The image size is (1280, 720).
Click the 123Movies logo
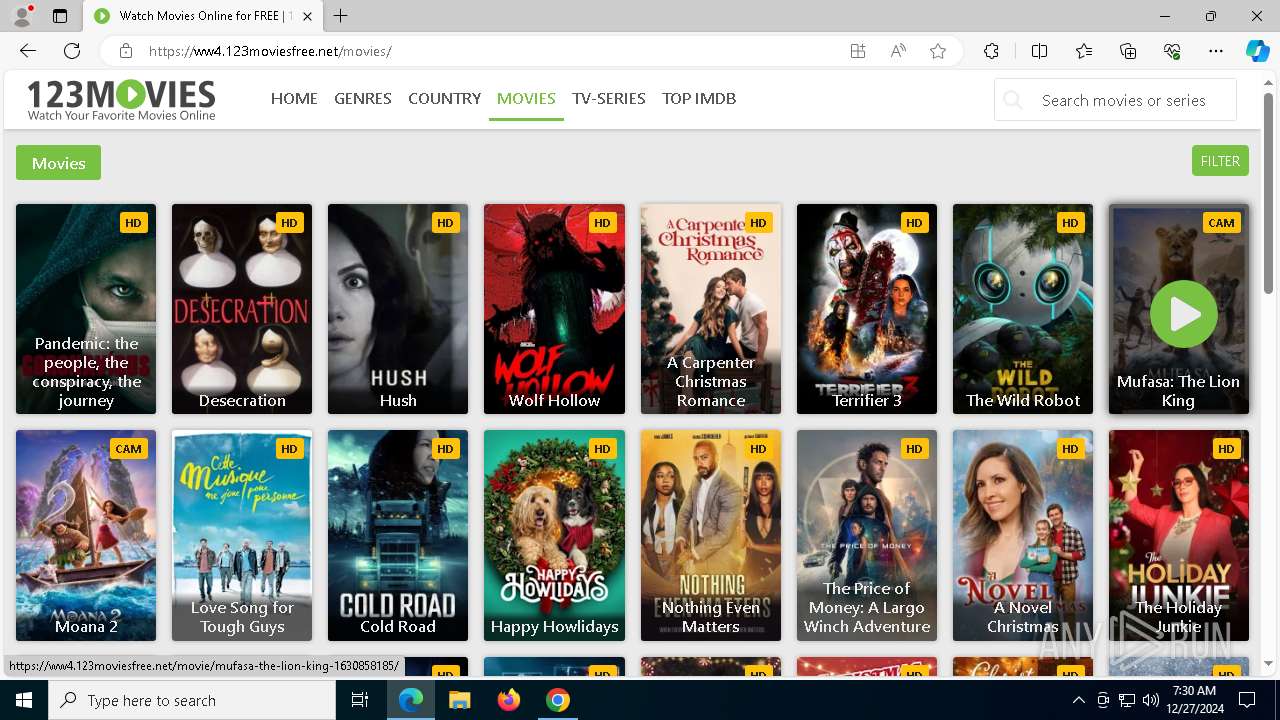tap(121, 100)
